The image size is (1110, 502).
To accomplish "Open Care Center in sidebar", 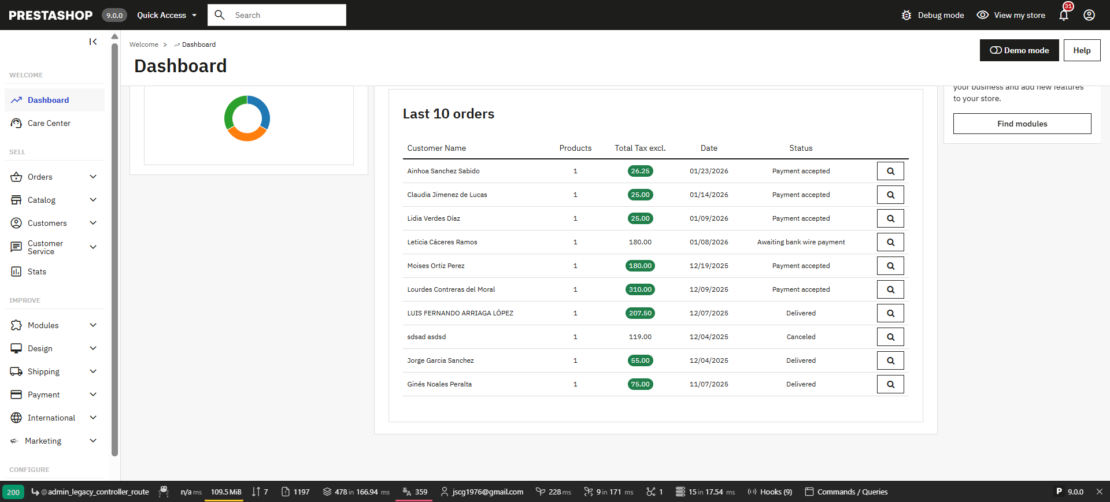I will click(49, 123).
